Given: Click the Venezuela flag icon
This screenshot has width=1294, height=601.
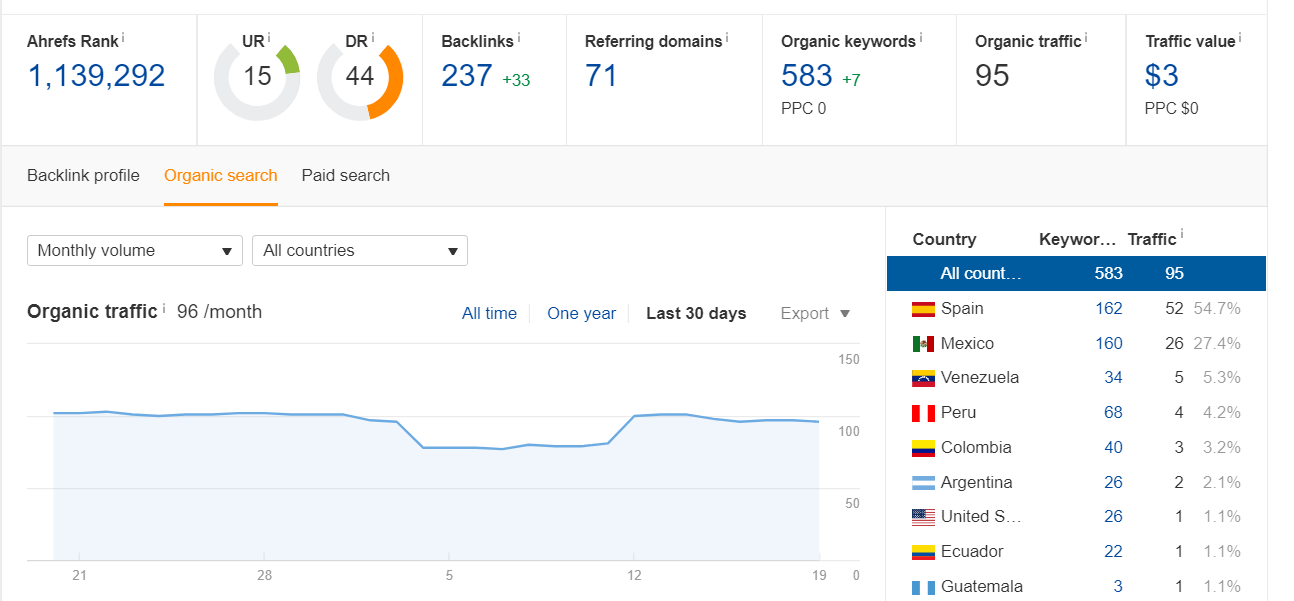Looking at the screenshot, I should pos(923,378).
